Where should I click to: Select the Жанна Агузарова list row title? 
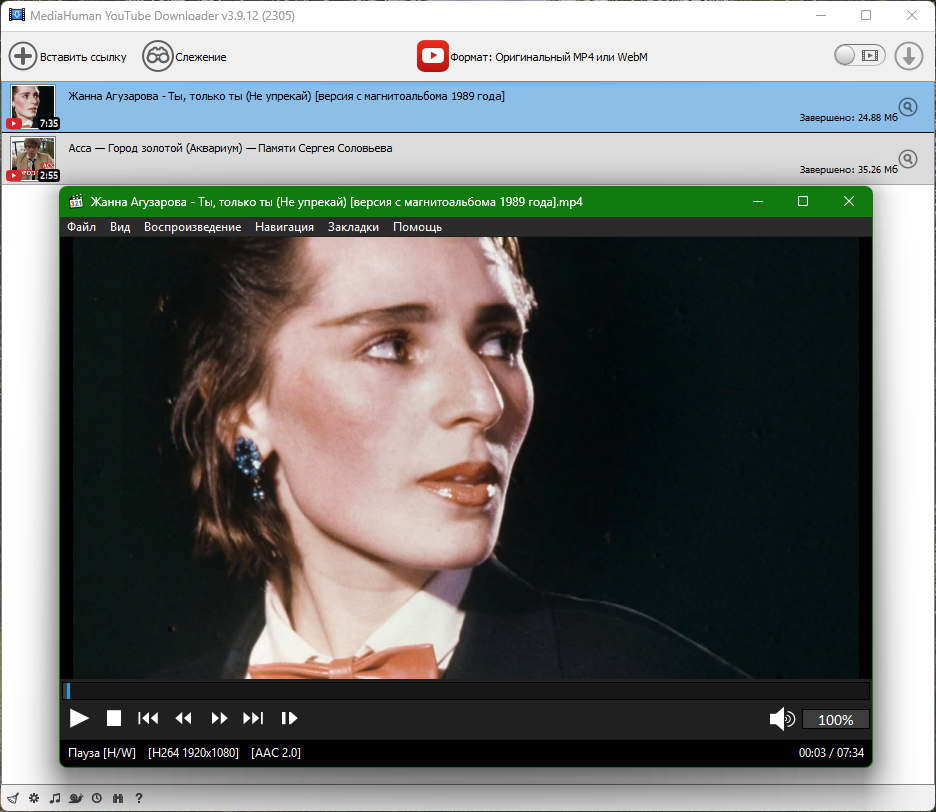(287, 96)
